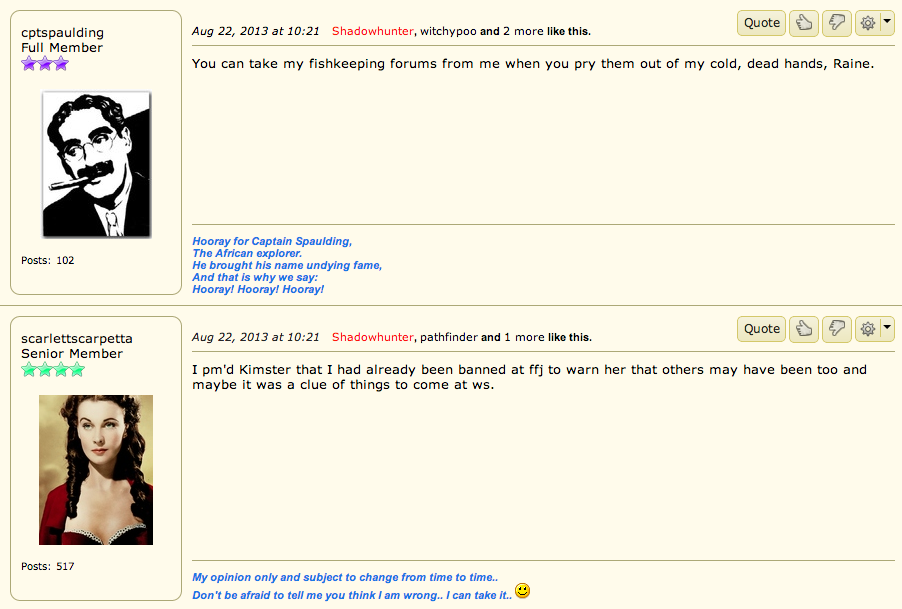
Task: Dislike cptspaulding's post with thumbs-down icon
Action: 836,23
